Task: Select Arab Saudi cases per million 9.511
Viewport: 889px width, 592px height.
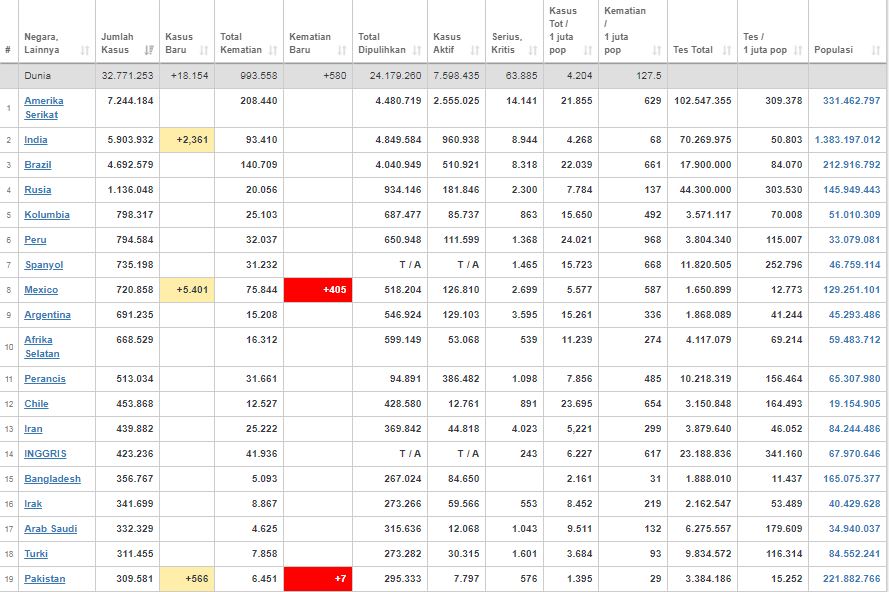Action: (579, 528)
